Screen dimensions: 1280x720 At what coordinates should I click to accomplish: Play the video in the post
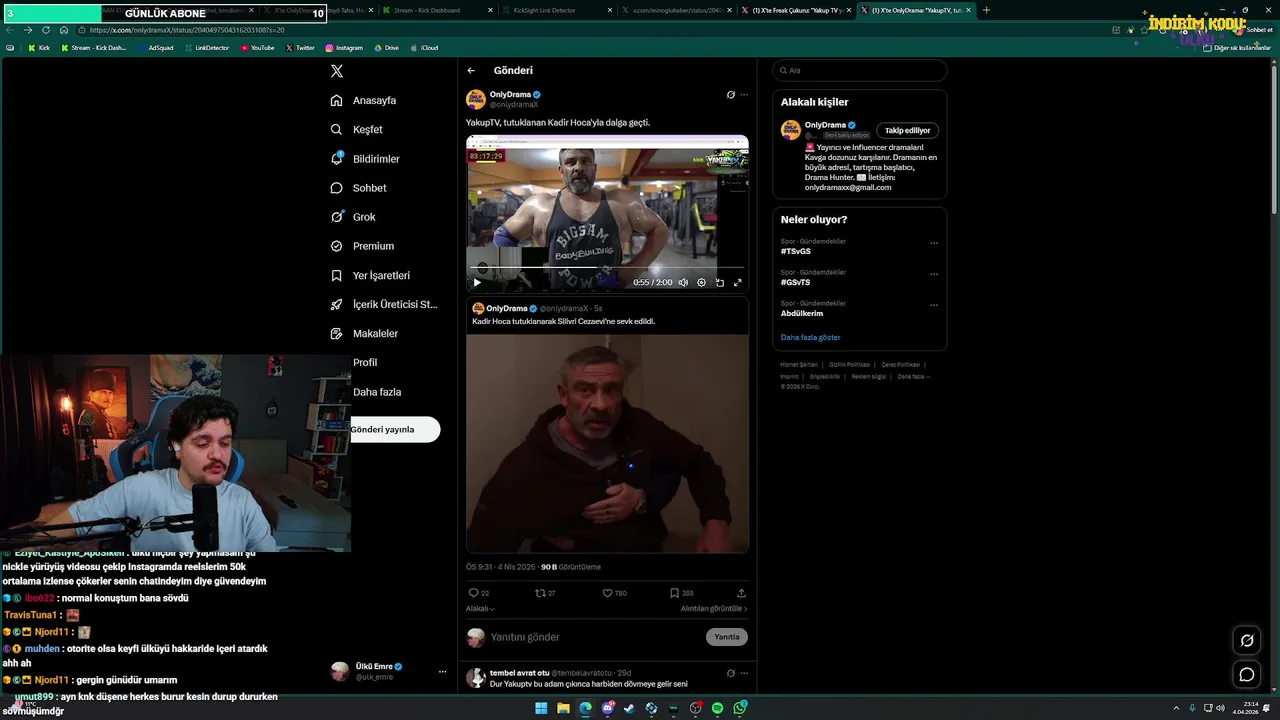477,283
